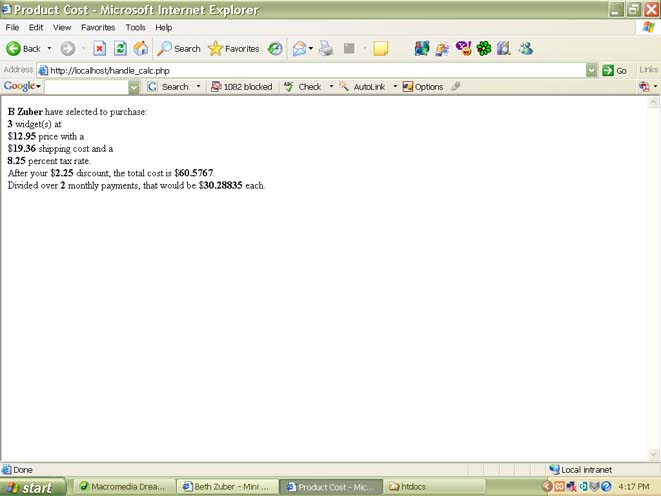Click the $19.36 shipping cost value
Screen dimensions: 661x496
pyautogui.click(x=22, y=148)
